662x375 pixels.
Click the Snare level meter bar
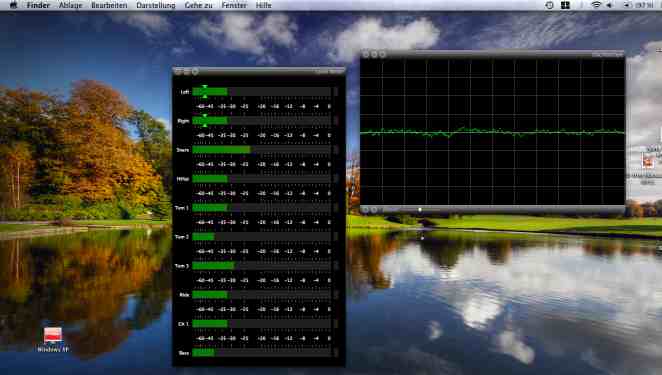(262, 149)
